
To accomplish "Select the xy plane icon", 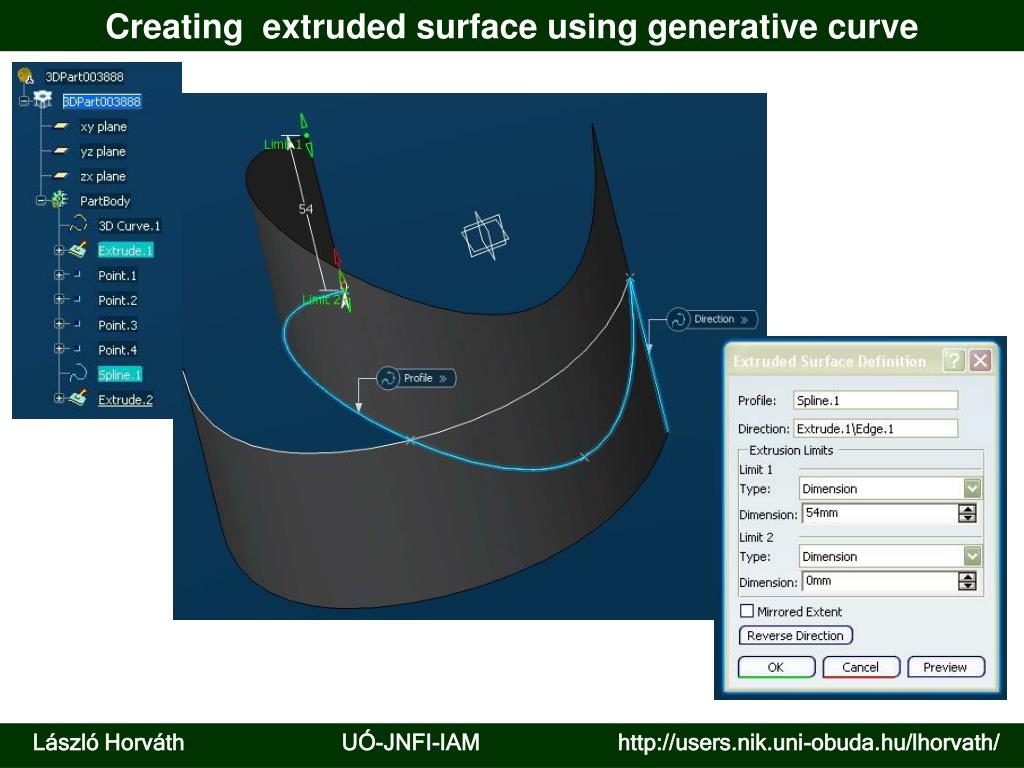I will coord(61,125).
